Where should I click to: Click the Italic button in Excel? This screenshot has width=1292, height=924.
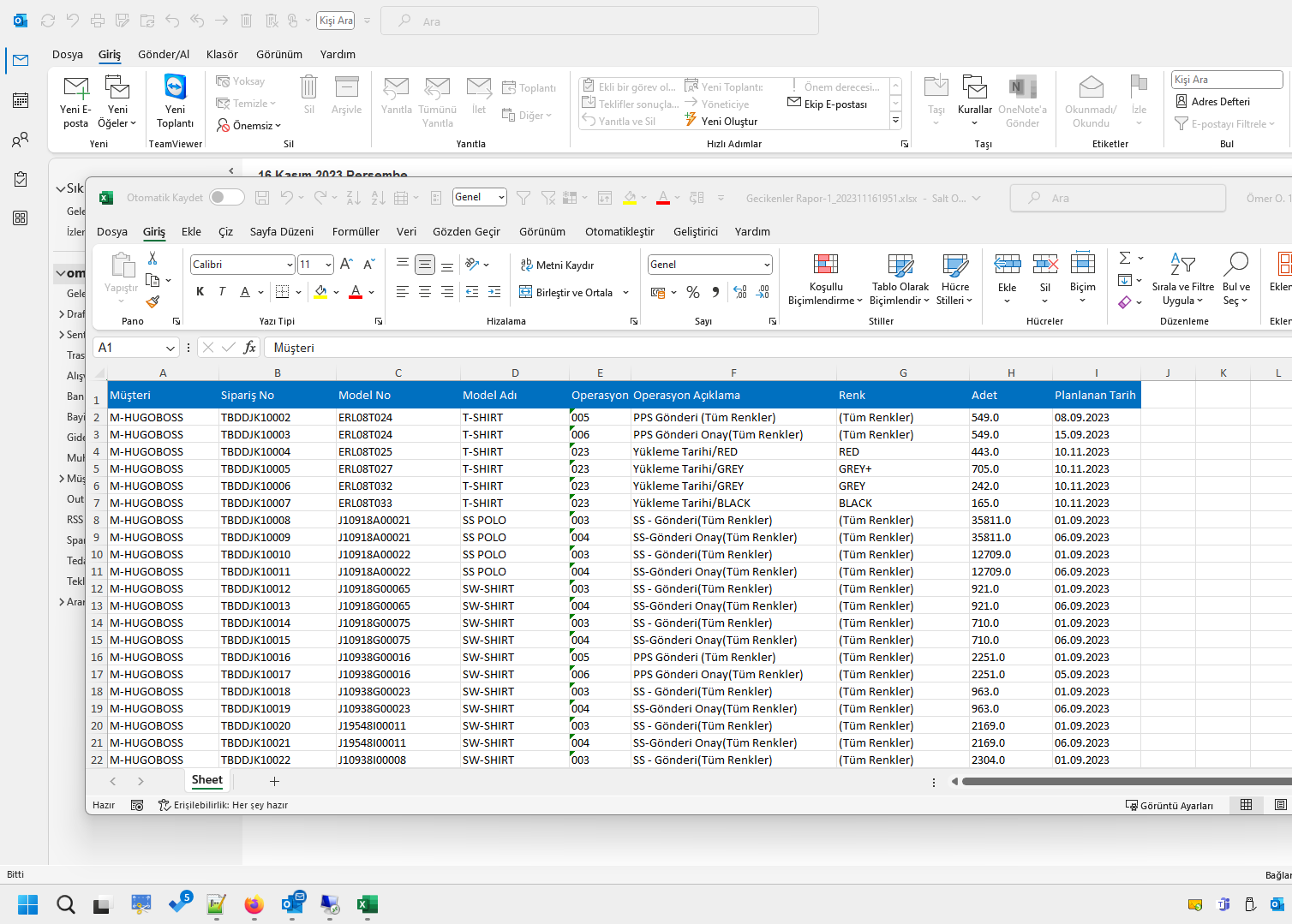[222, 292]
